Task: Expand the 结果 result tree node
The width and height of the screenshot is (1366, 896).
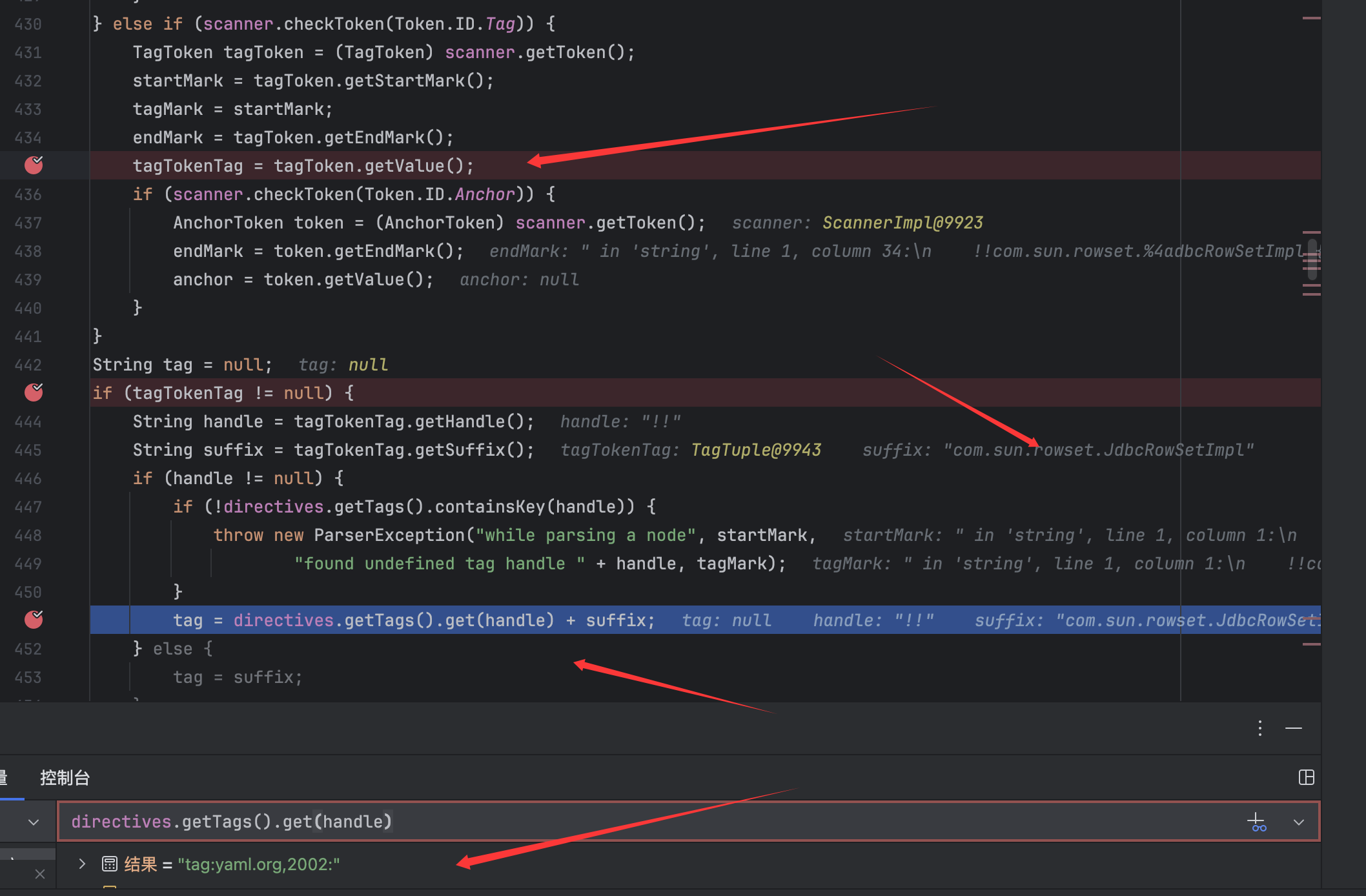Action: [82, 864]
